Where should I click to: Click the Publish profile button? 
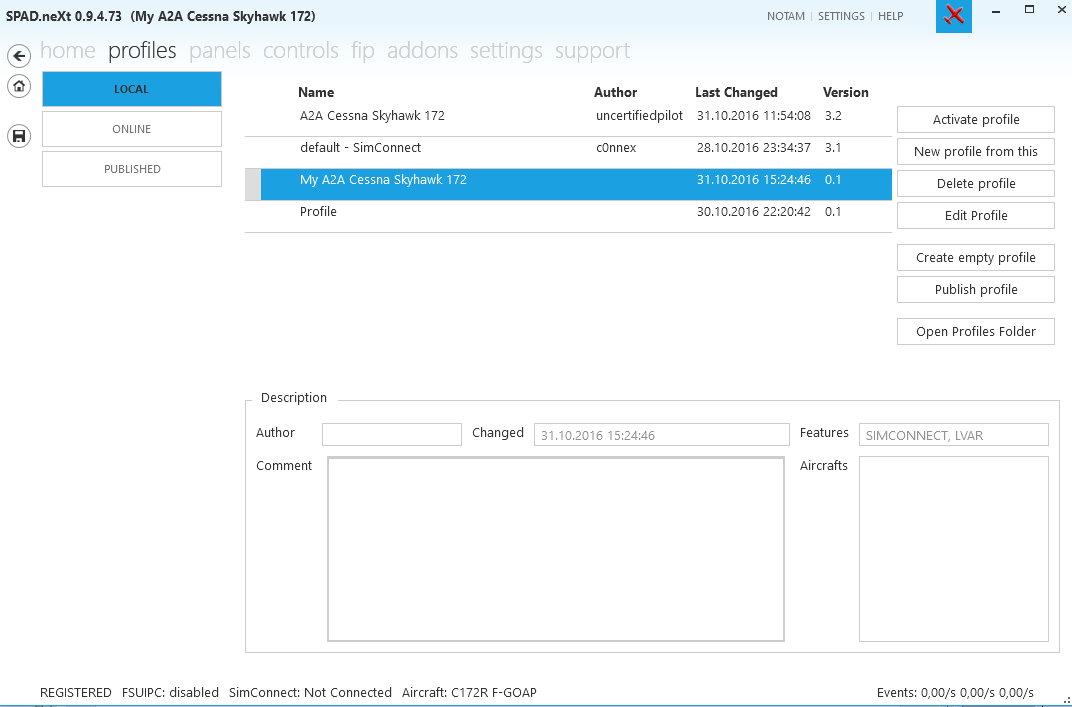(x=975, y=290)
